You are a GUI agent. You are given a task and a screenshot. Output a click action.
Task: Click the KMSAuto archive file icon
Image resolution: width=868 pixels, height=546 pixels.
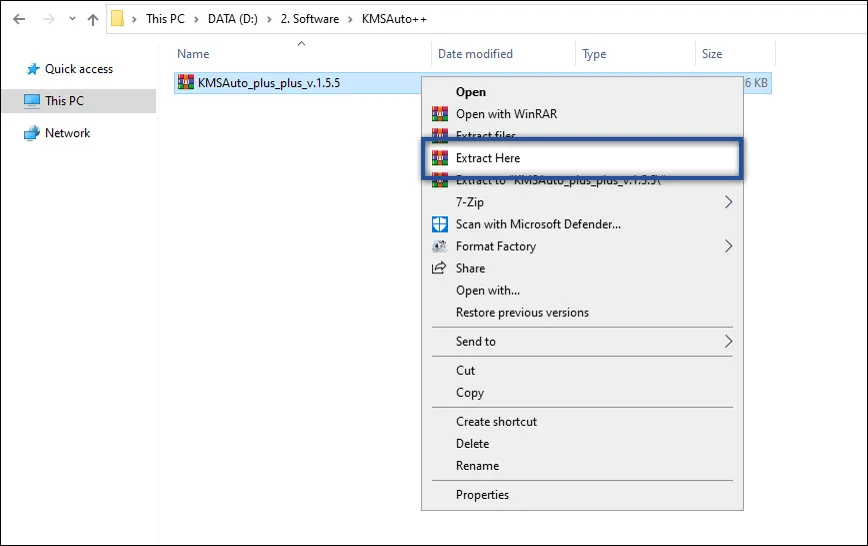pyautogui.click(x=185, y=83)
